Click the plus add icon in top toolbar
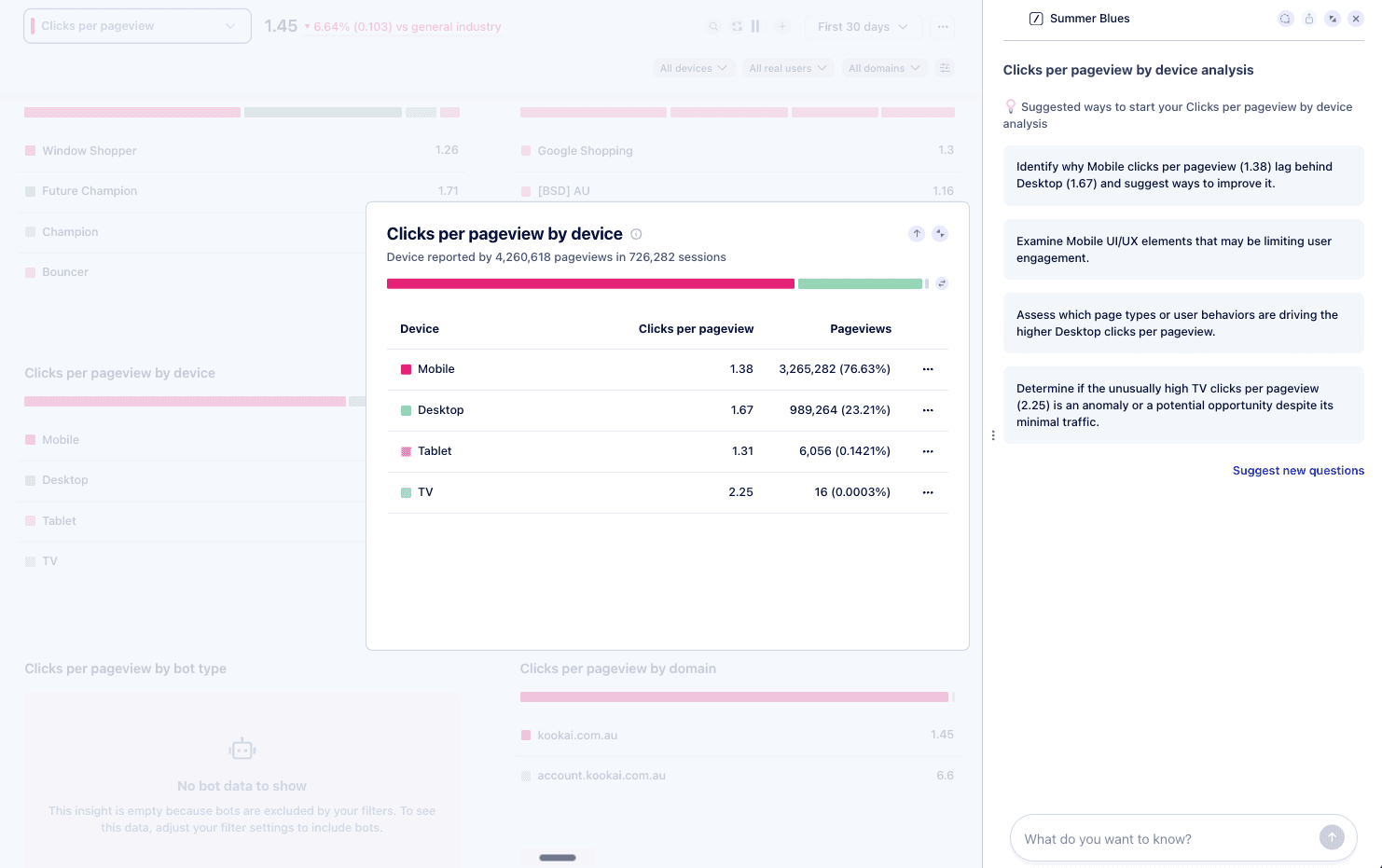The height and width of the screenshot is (868, 1382). point(782,27)
